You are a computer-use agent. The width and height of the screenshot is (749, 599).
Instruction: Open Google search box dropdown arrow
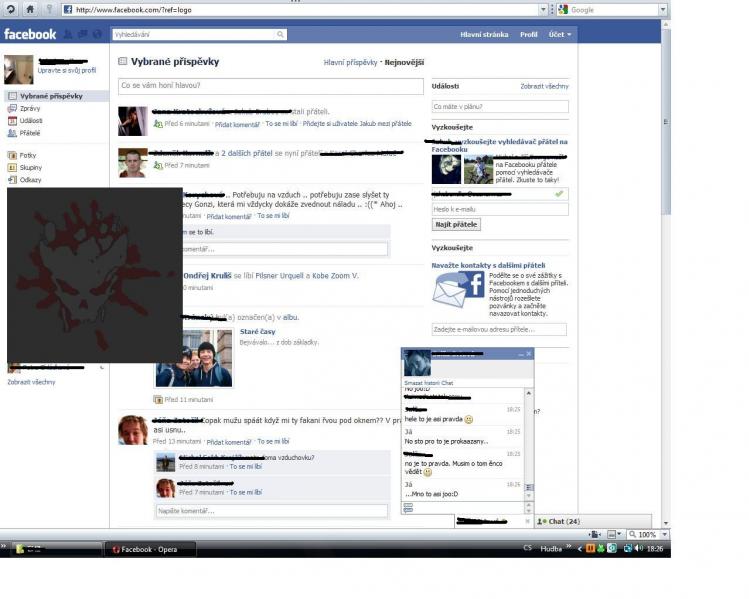(663, 9)
